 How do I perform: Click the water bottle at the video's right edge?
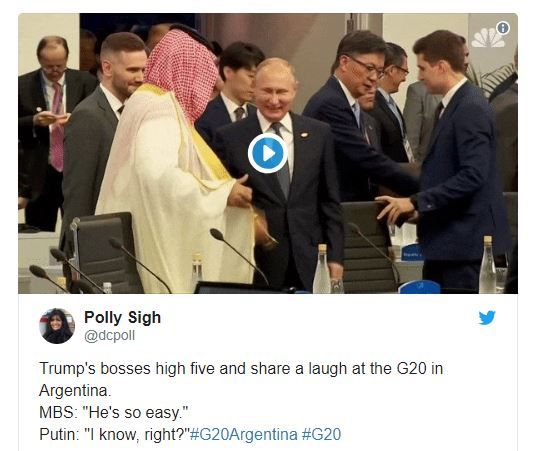click(488, 265)
